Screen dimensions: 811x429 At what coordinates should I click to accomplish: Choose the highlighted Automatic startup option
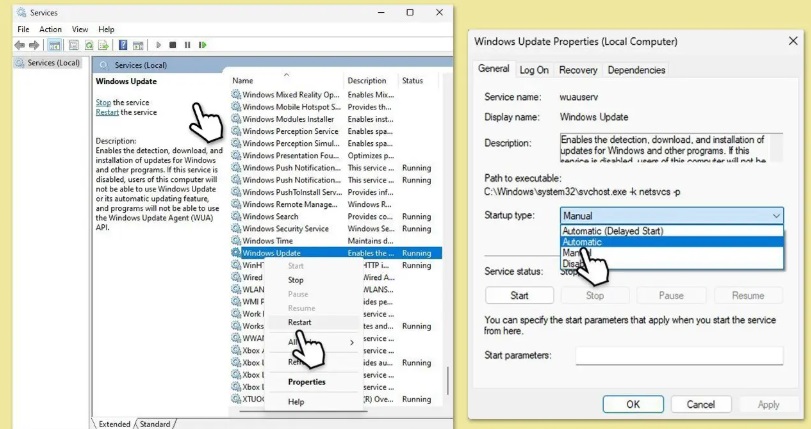point(672,242)
